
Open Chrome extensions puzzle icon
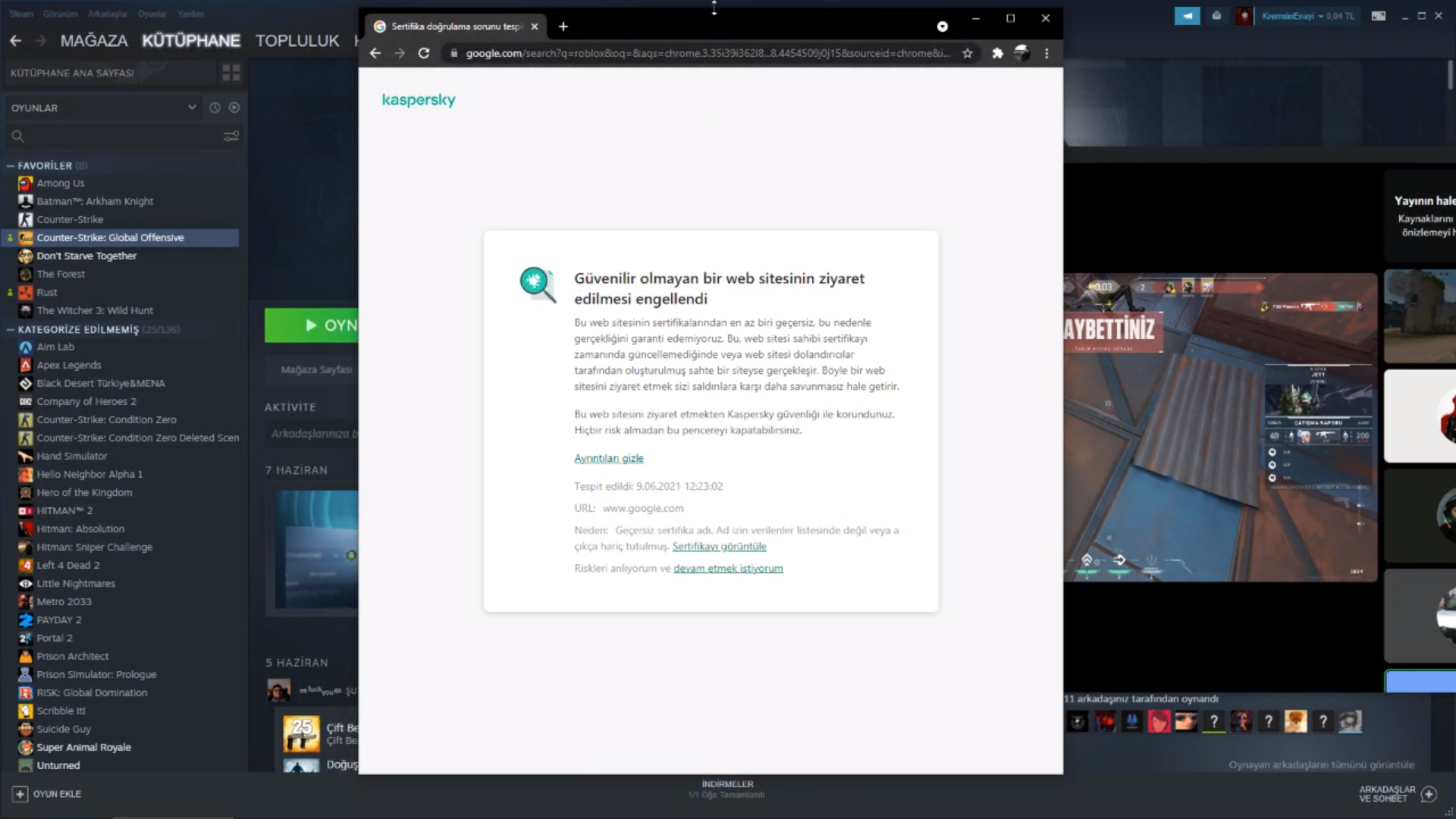pos(997,53)
